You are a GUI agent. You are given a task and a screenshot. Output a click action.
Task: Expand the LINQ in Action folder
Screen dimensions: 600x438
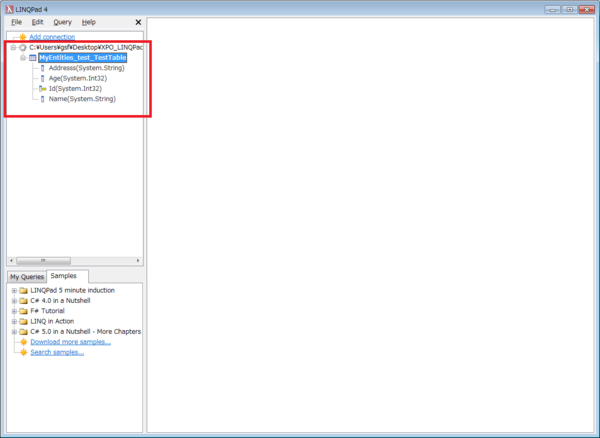[14, 321]
